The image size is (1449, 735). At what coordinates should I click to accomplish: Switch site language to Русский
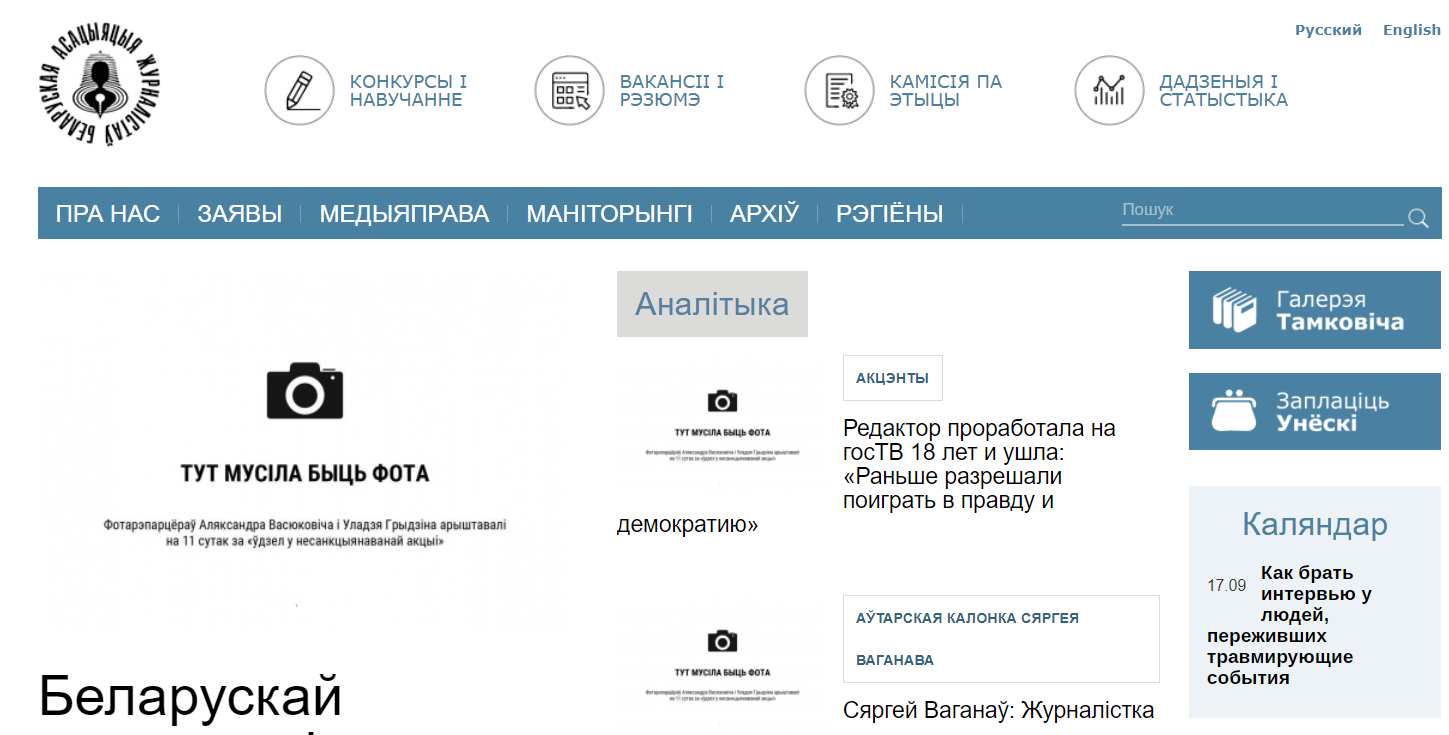coord(1328,30)
